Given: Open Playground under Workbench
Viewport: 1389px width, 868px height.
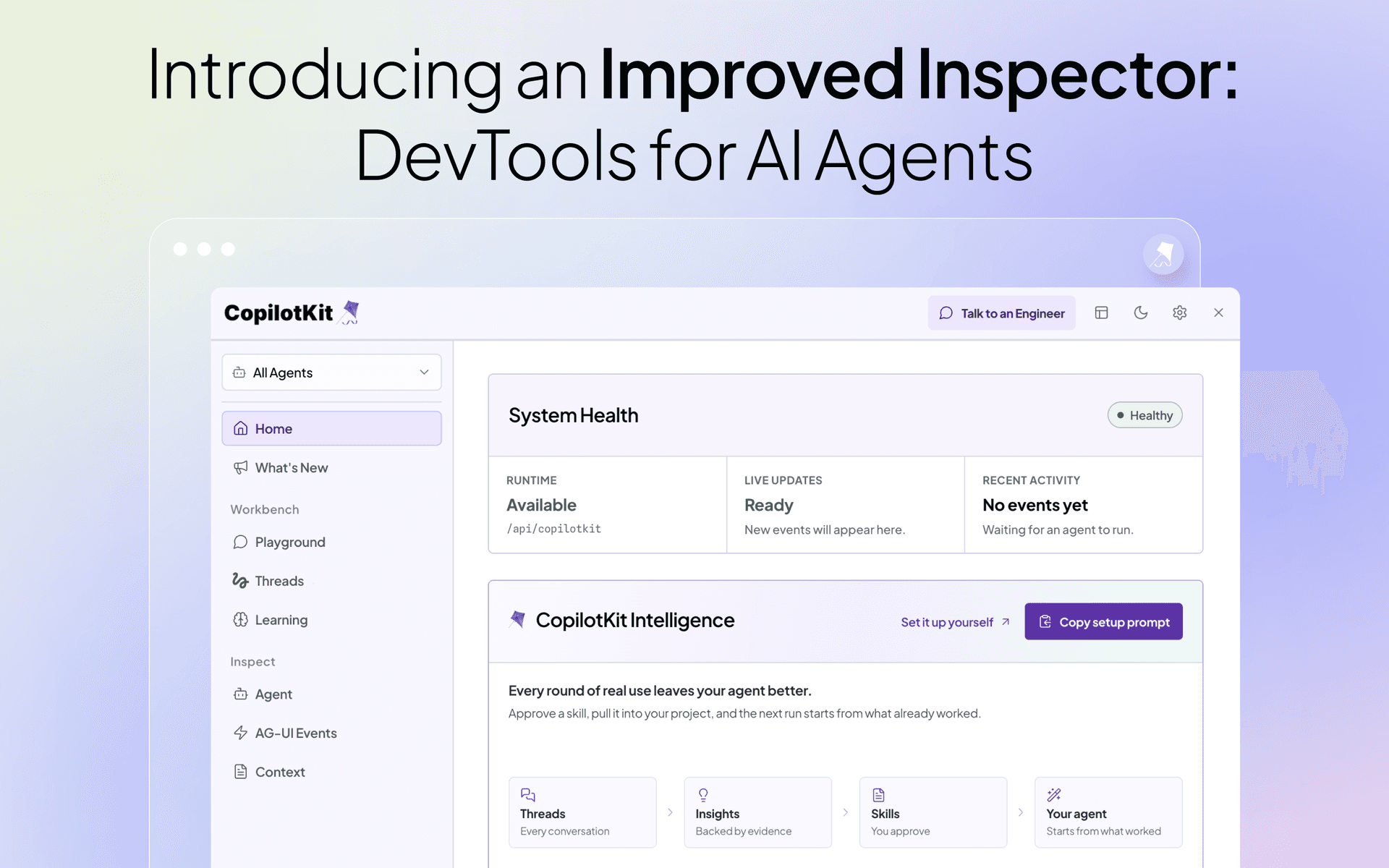Looking at the screenshot, I should (x=331, y=542).
